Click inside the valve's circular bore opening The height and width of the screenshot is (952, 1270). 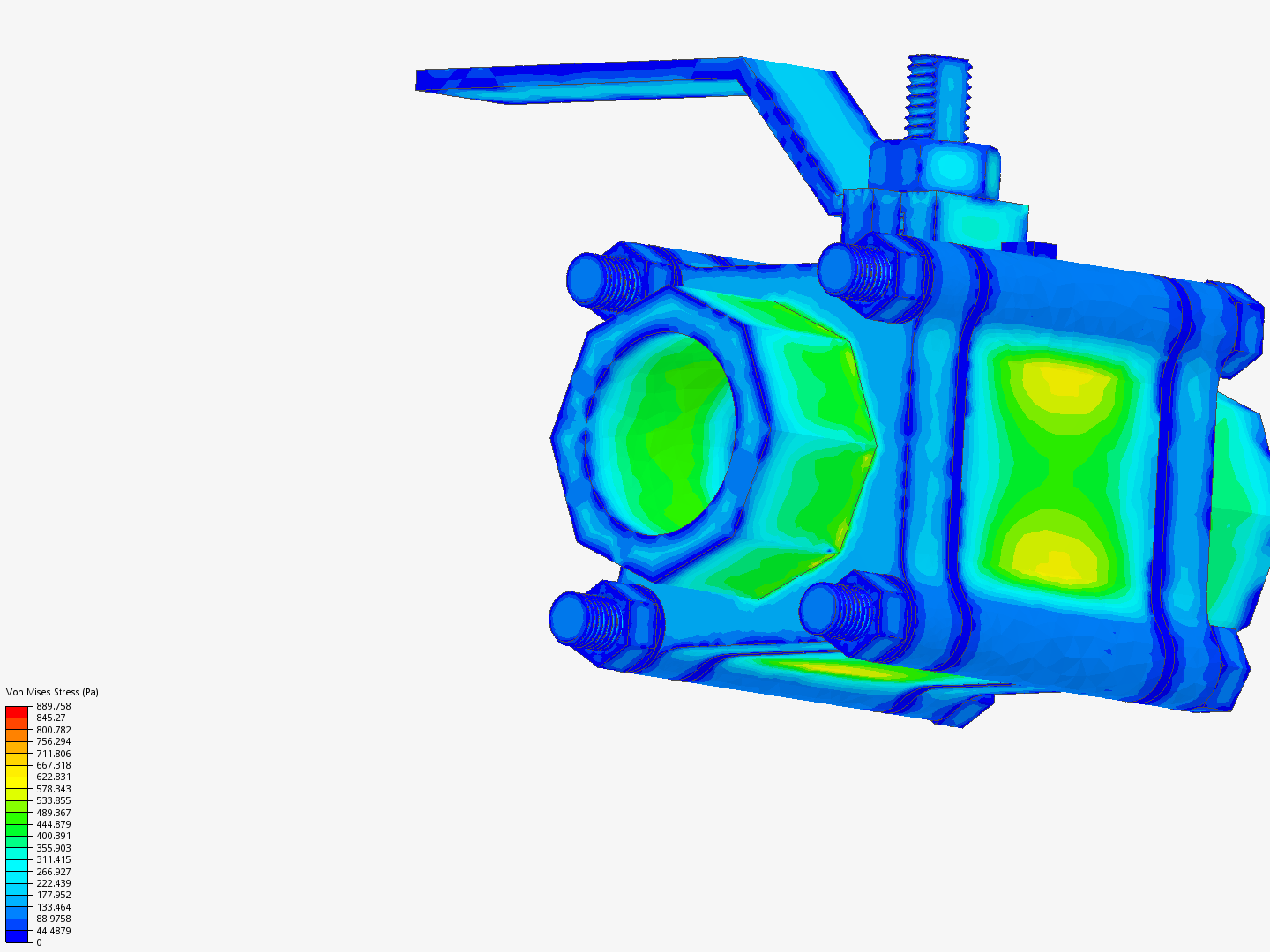(660, 434)
